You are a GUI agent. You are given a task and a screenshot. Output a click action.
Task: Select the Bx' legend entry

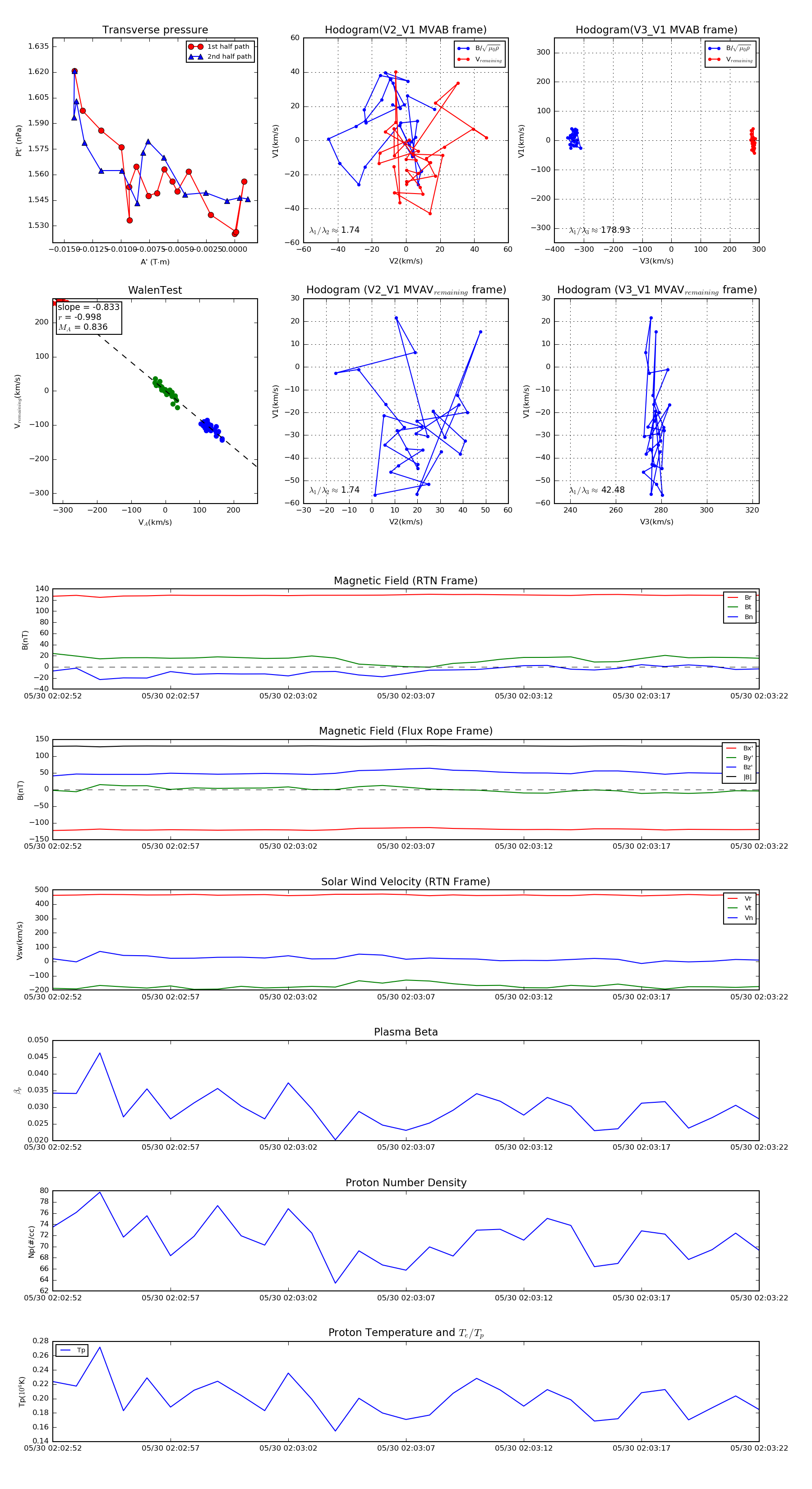click(x=740, y=748)
